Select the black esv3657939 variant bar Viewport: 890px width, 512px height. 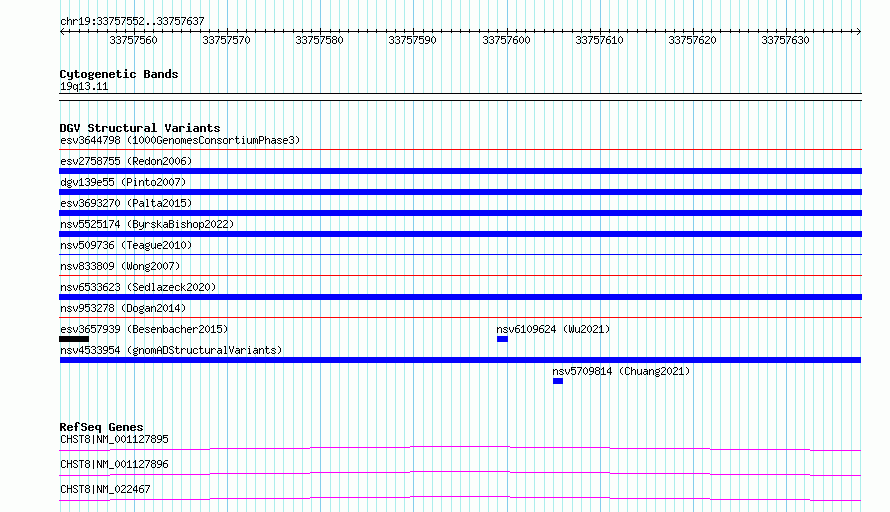74,339
